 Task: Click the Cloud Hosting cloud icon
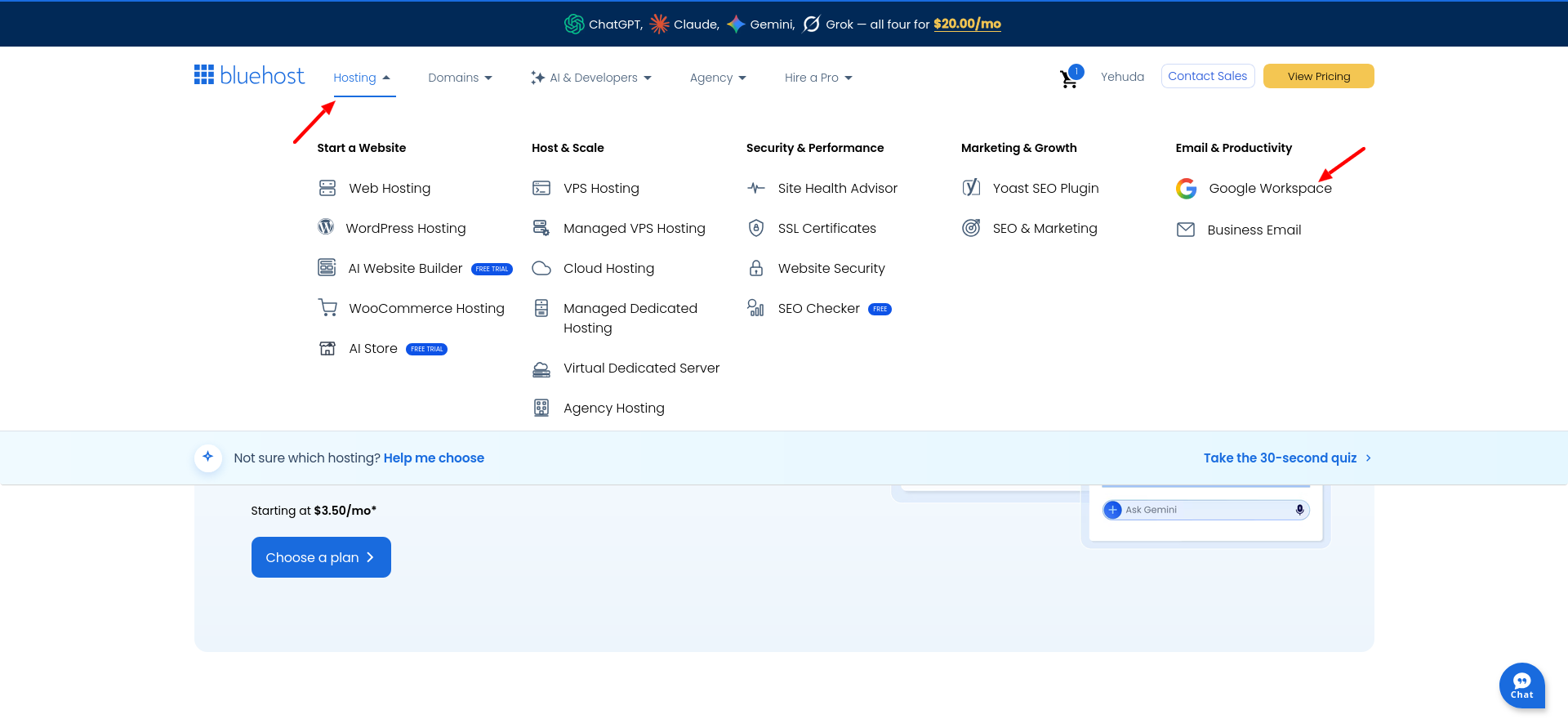pos(541,268)
